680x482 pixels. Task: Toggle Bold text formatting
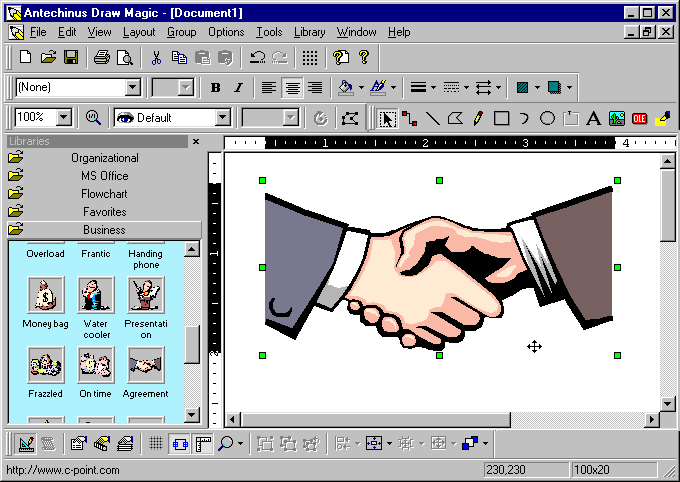point(215,88)
